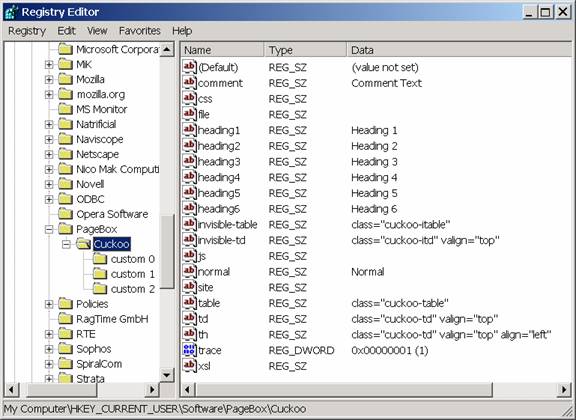Click the RagTime GmbH folder icon

pos(65,319)
